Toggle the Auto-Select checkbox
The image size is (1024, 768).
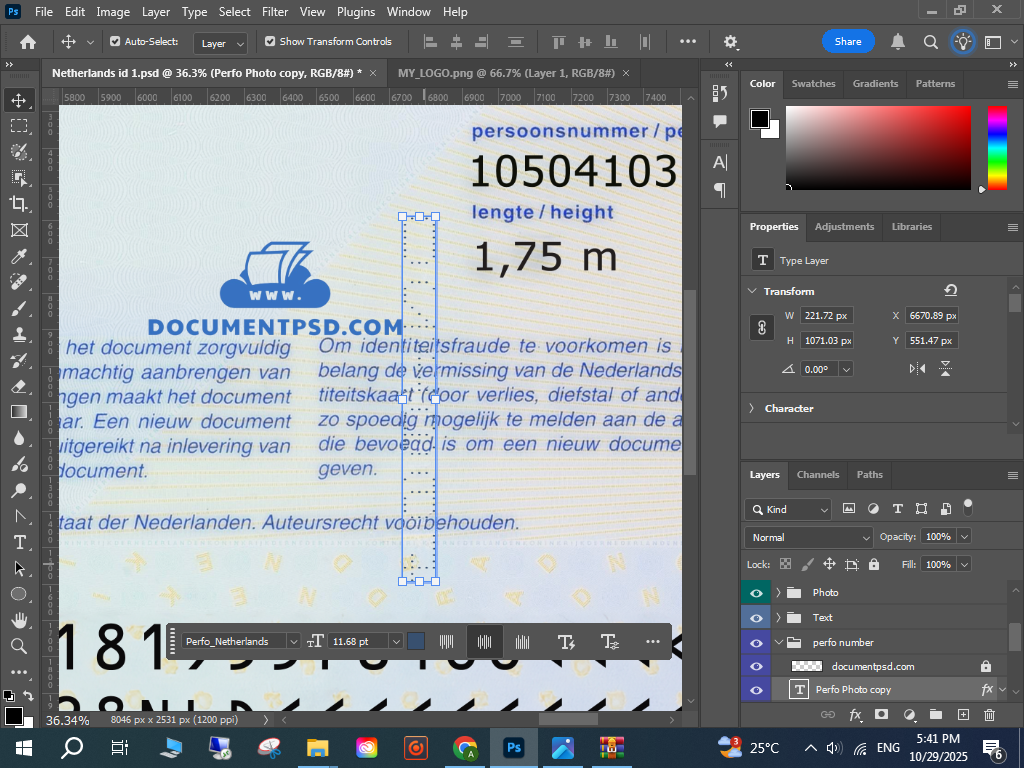(115, 42)
